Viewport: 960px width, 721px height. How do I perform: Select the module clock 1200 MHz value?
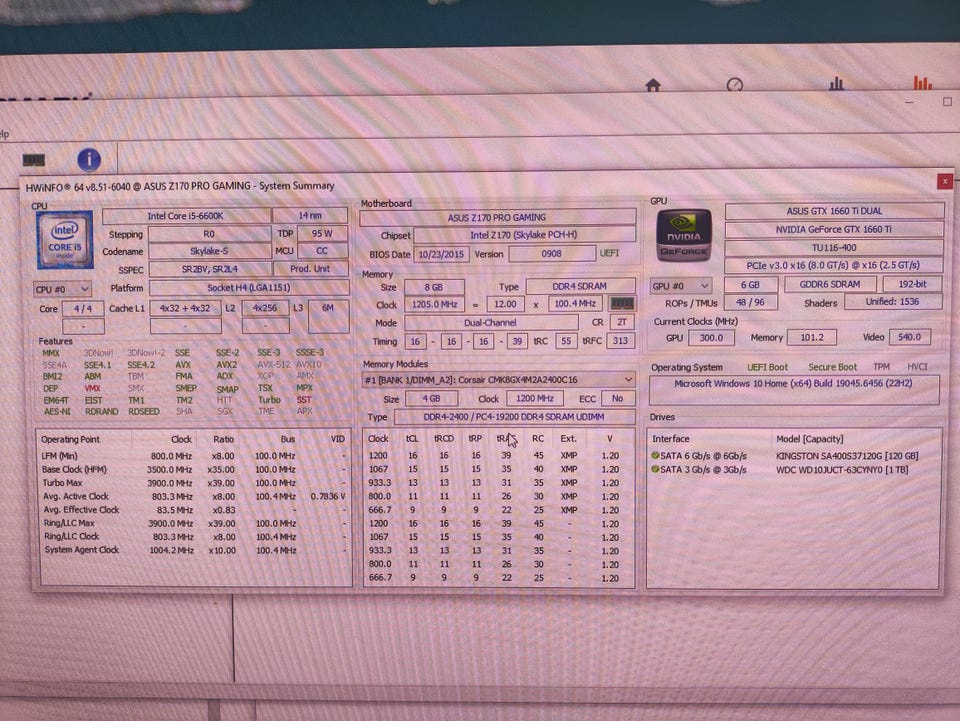(534, 398)
